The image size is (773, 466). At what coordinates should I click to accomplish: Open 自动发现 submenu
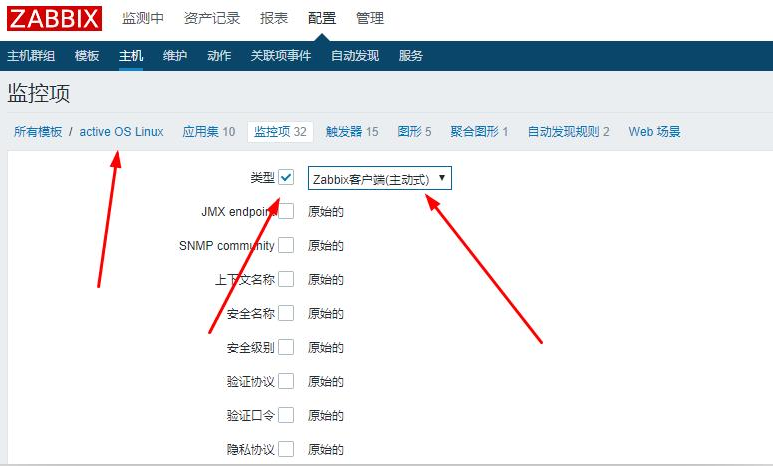point(354,56)
